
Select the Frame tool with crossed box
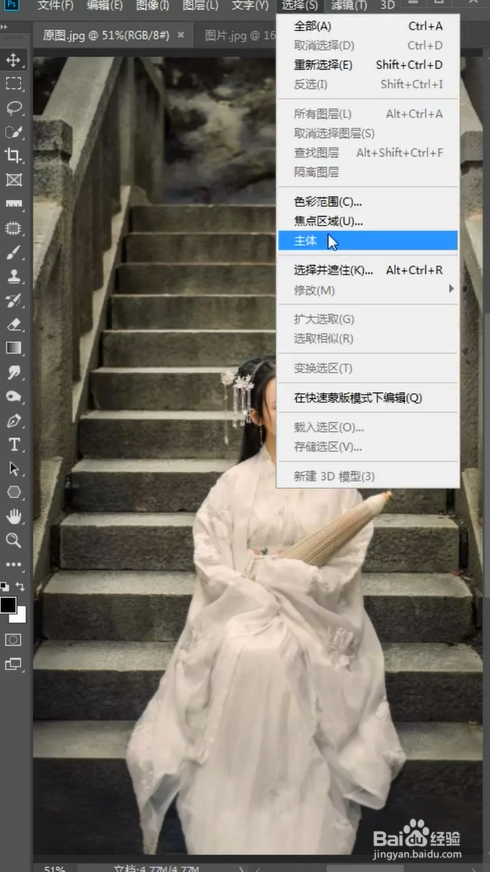[x=13, y=180]
